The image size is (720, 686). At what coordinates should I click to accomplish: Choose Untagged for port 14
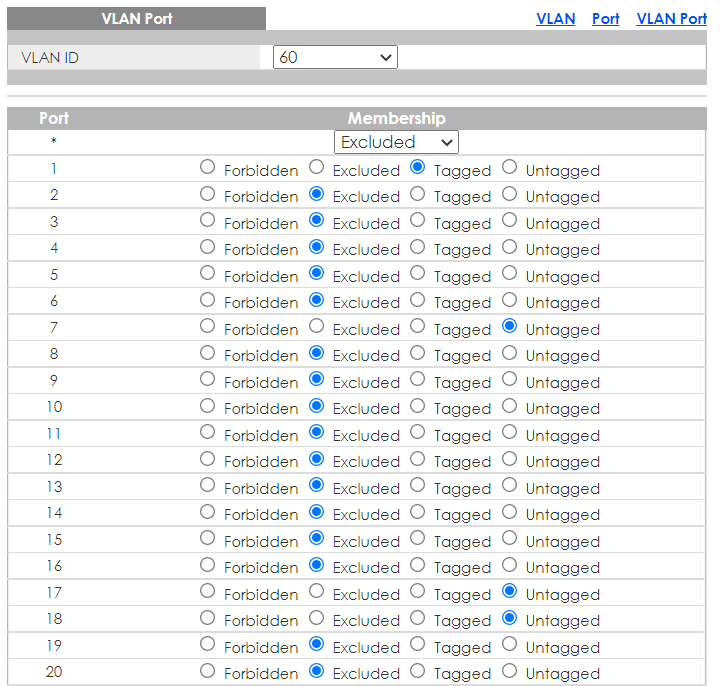tap(509, 512)
